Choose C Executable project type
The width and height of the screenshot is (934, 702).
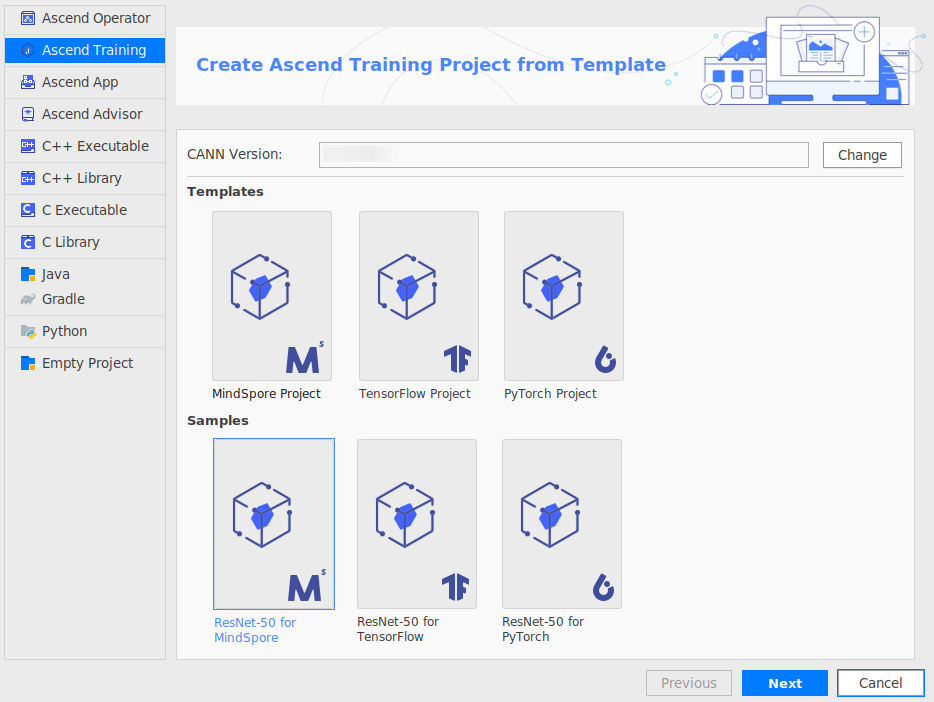point(85,210)
